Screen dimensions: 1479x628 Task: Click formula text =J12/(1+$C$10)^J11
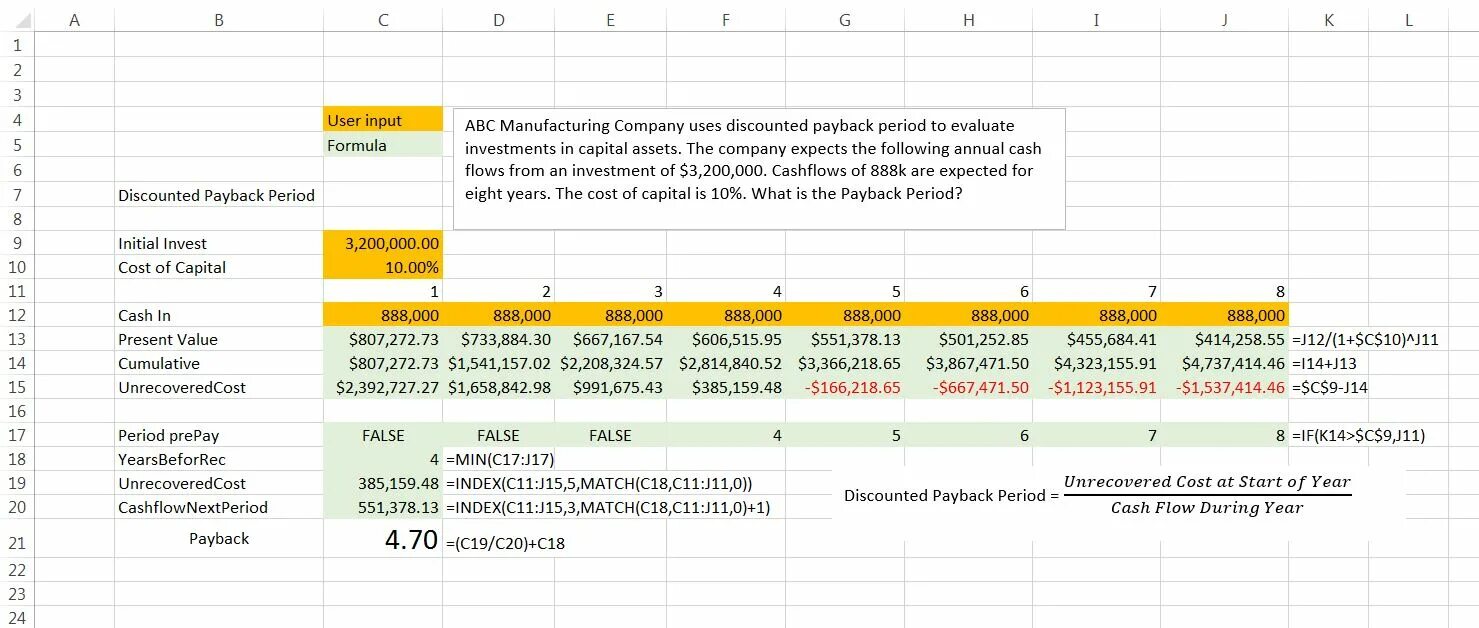tap(1365, 339)
